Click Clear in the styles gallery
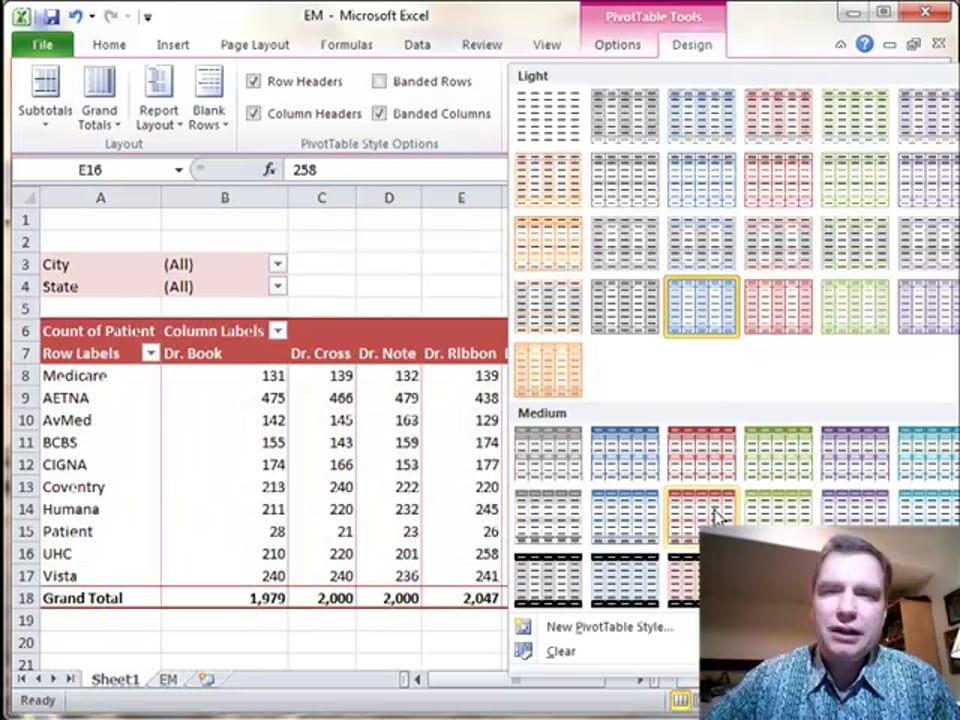The height and width of the screenshot is (720, 960). pos(561,651)
